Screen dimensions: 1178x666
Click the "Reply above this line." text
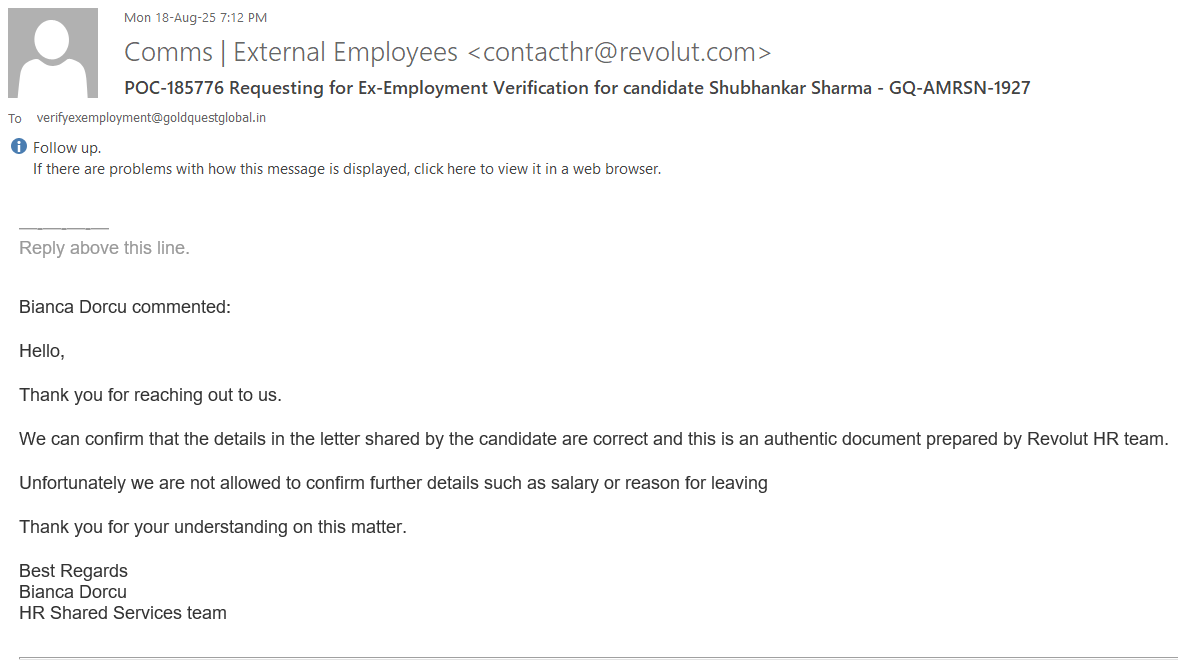[x=104, y=248]
